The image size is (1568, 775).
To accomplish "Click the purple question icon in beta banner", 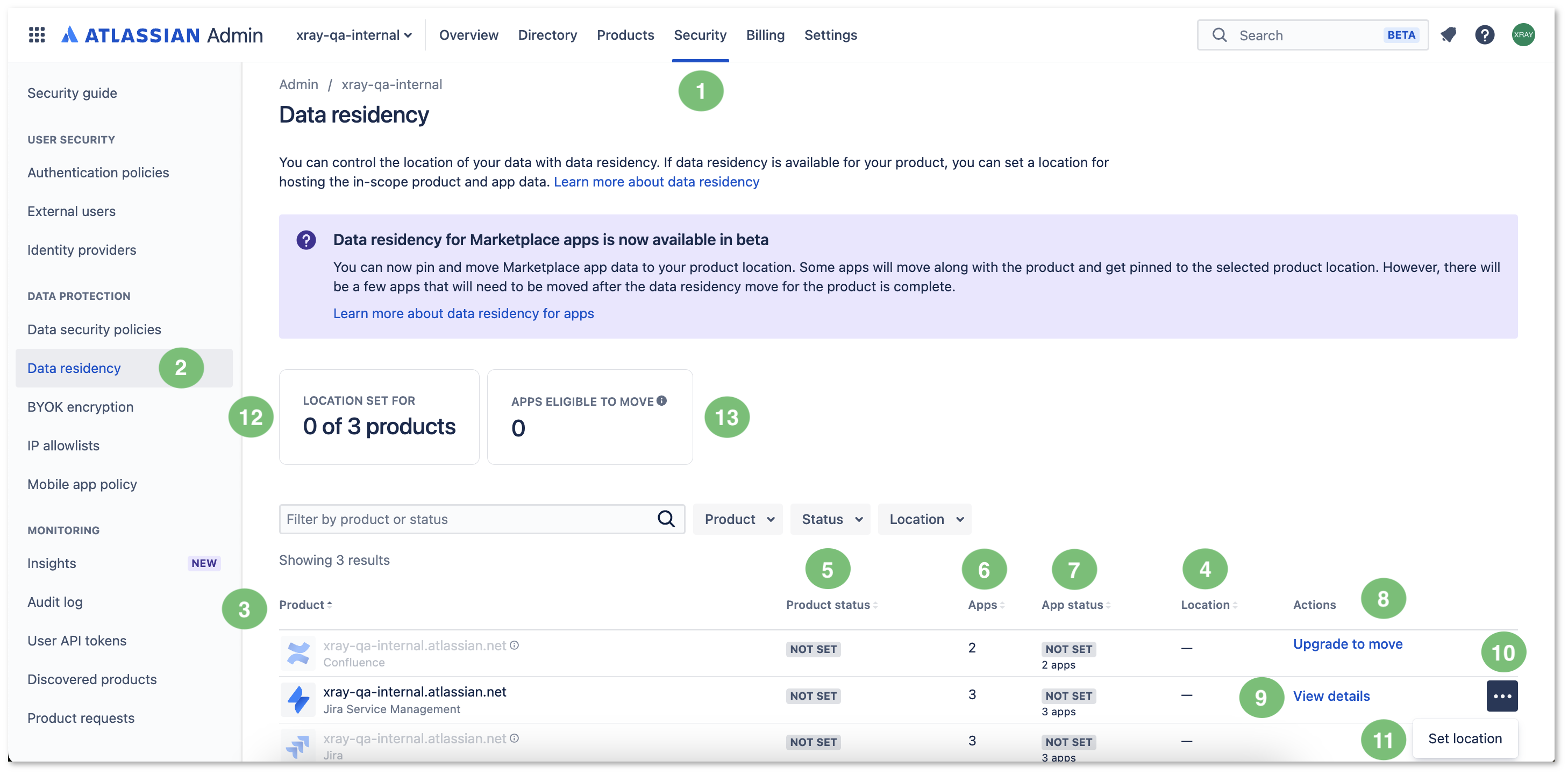I will point(306,240).
